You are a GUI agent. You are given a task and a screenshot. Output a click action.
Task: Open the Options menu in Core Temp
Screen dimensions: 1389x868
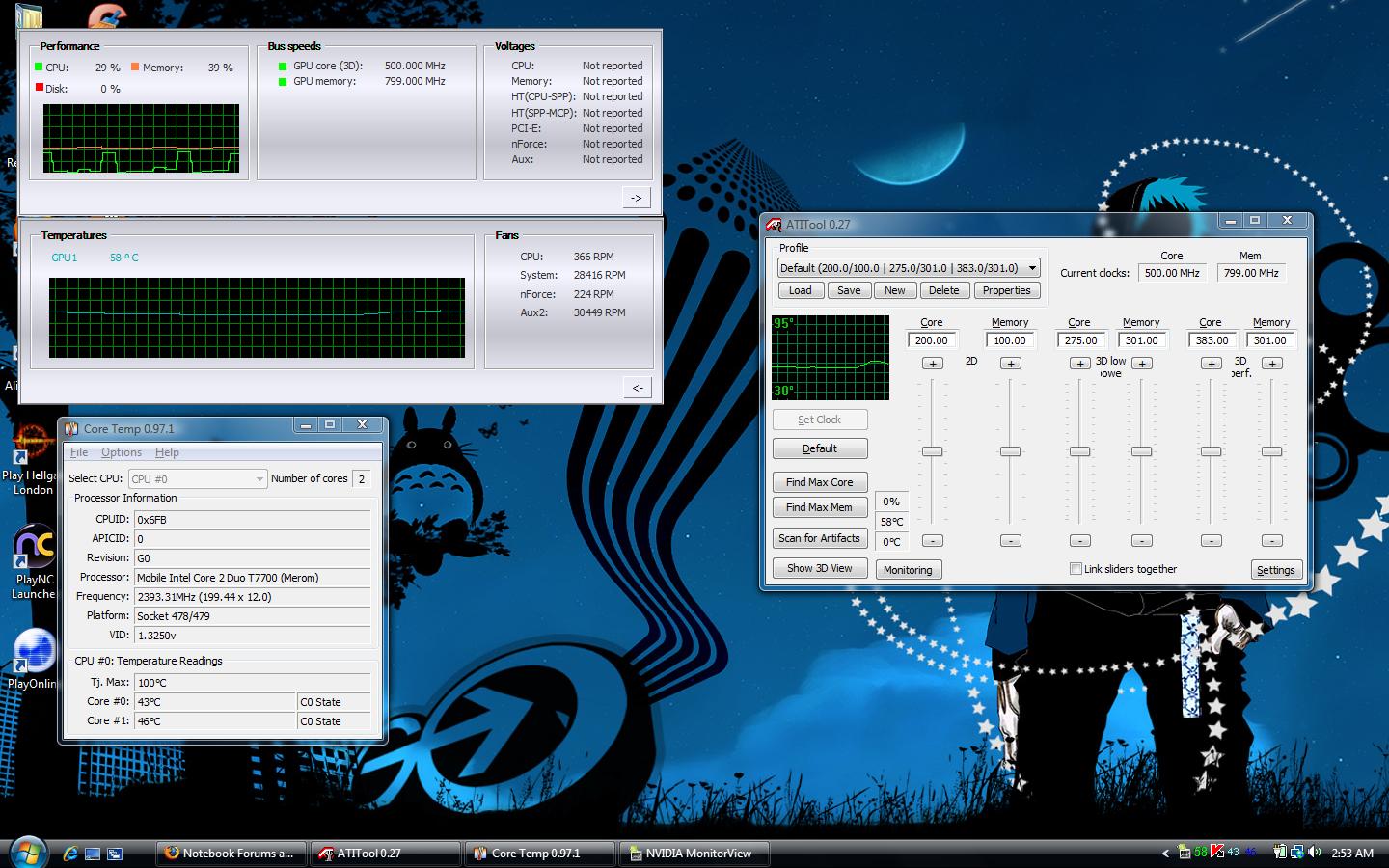pos(122,452)
